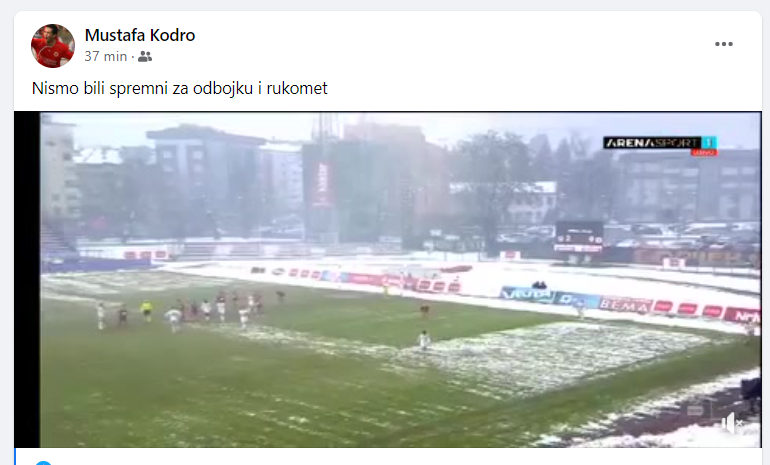Click the BEMA advertising board in the video
Viewport: 770px width, 465px height.
625,305
